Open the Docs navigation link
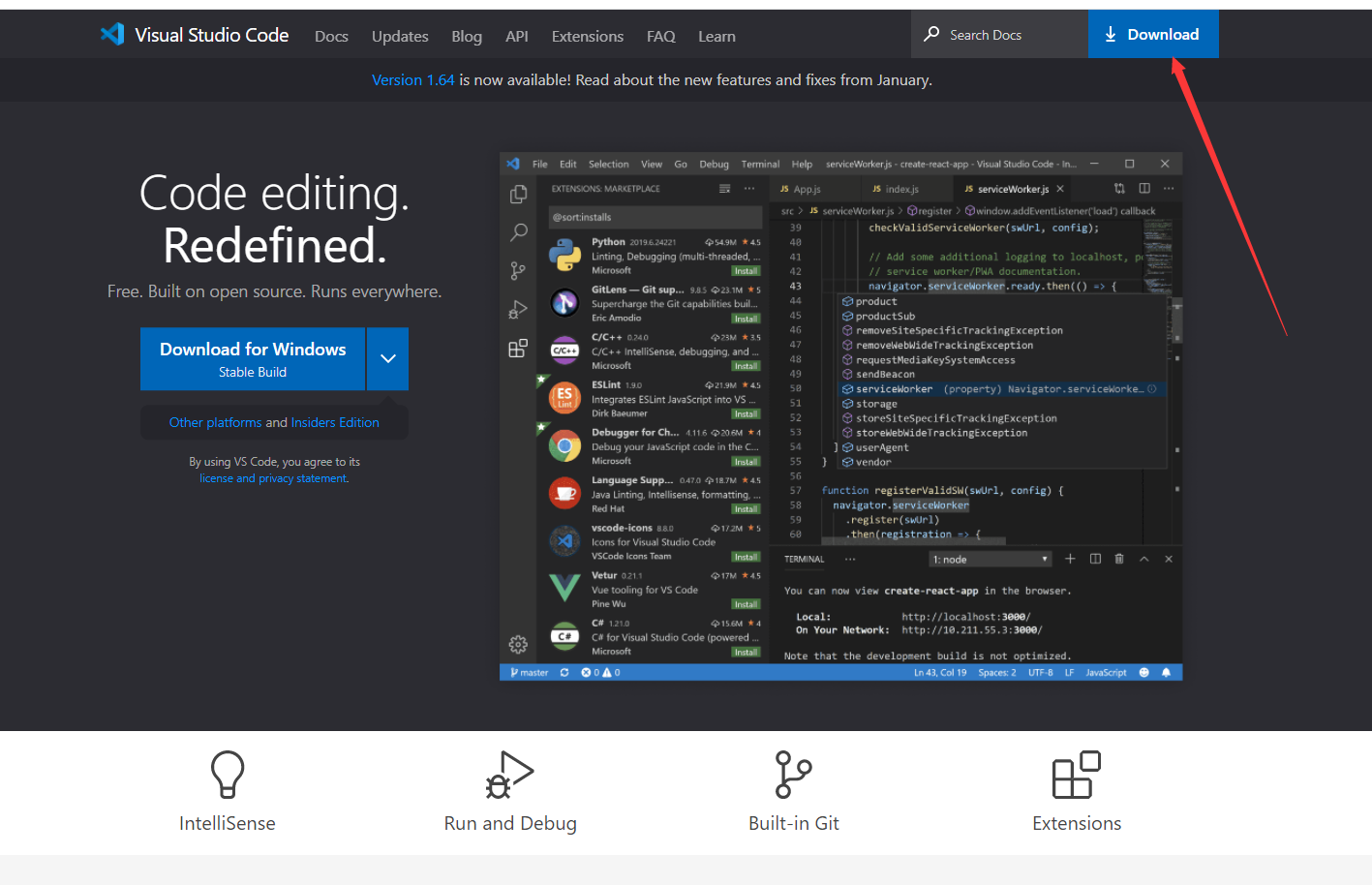Viewport: 1372px width, 885px height. pos(331,36)
